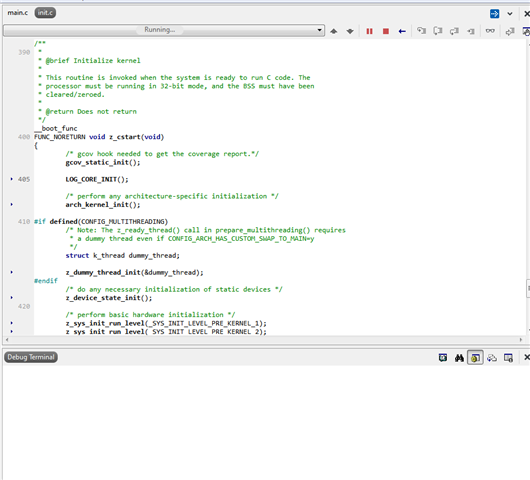This screenshot has height=480, width=530.
Task: Expand the editor tab list chevron
Action: [510, 14]
